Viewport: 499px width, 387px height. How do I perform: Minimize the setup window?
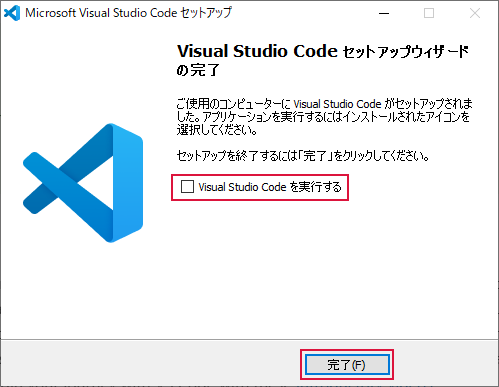click(384, 13)
